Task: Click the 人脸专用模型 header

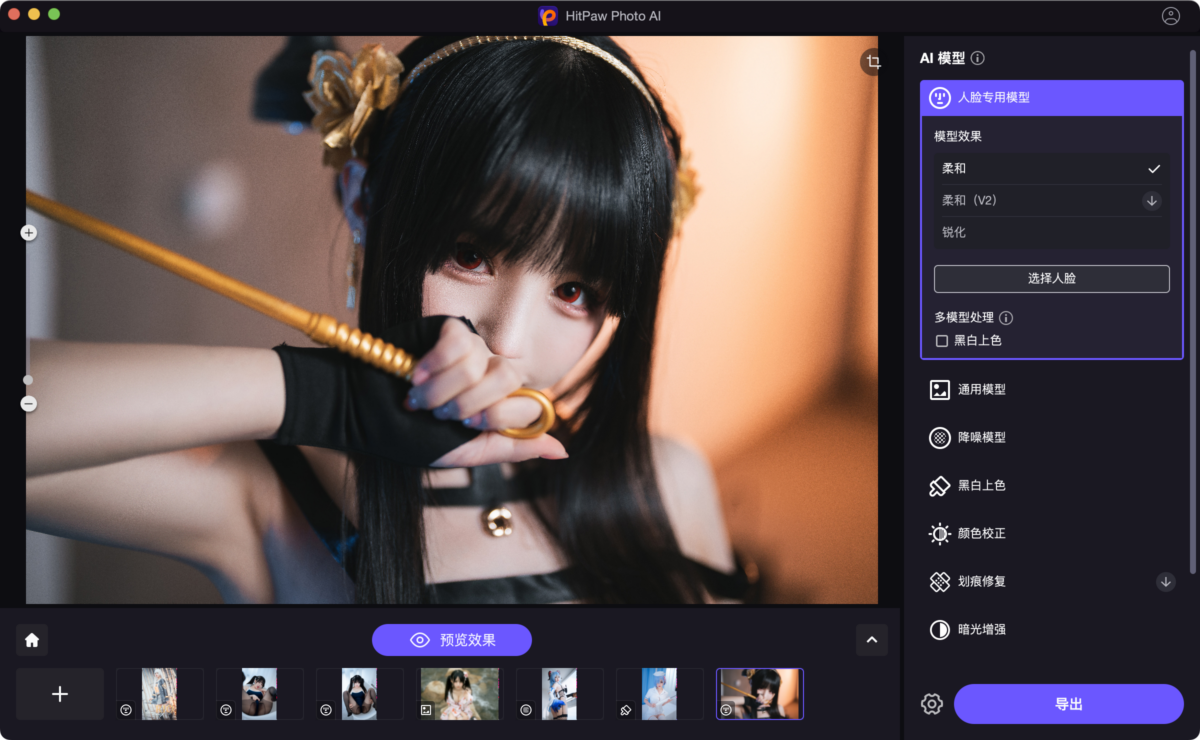Action: pos(1052,98)
